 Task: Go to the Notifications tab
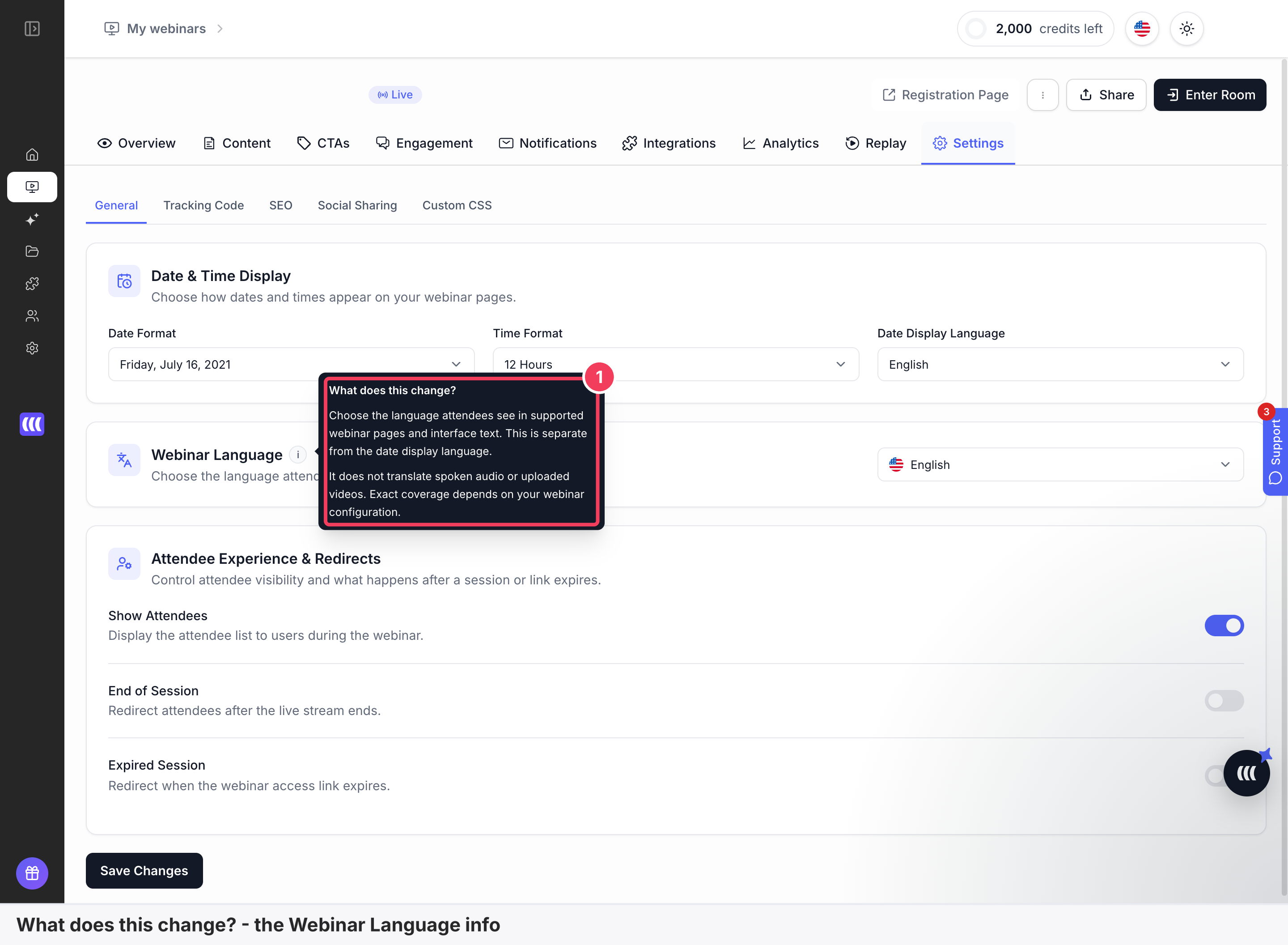point(548,143)
